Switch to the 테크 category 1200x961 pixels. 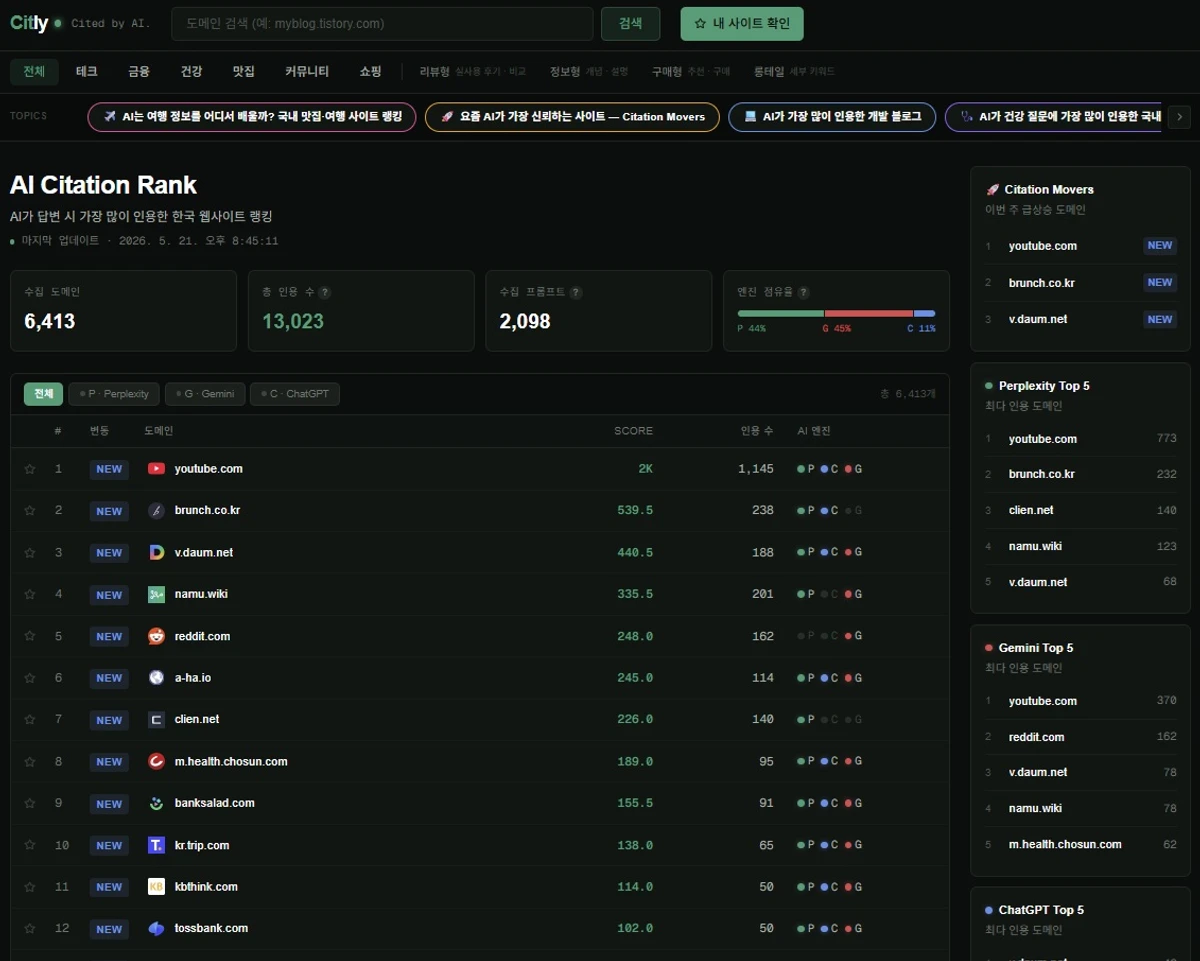click(87, 71)
